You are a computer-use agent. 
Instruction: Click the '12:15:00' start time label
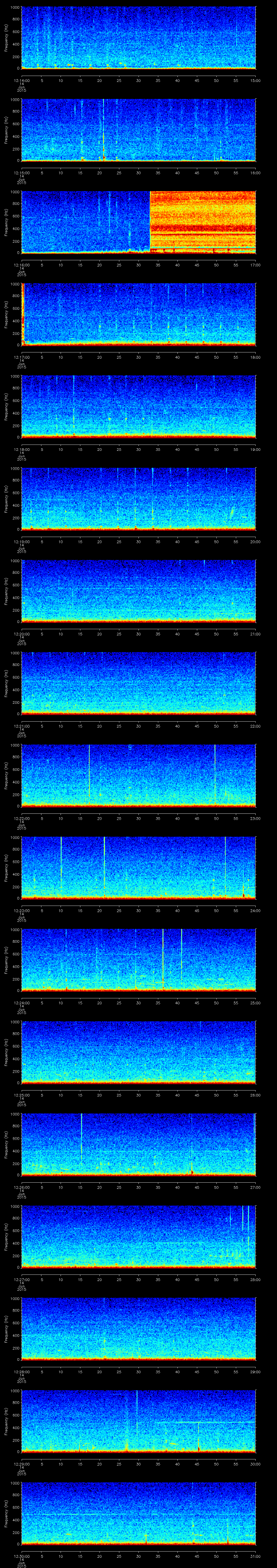[21, 173]
